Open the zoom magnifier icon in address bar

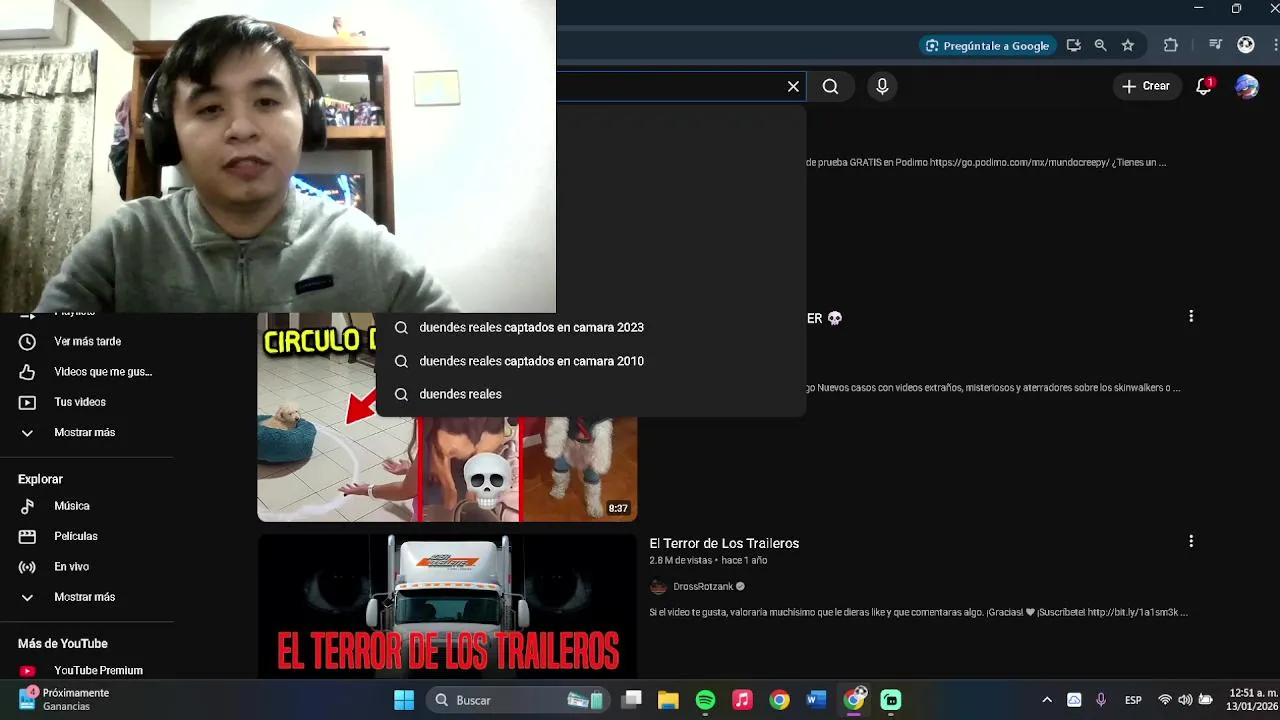pyautogui.click(x=1101, y=45)
